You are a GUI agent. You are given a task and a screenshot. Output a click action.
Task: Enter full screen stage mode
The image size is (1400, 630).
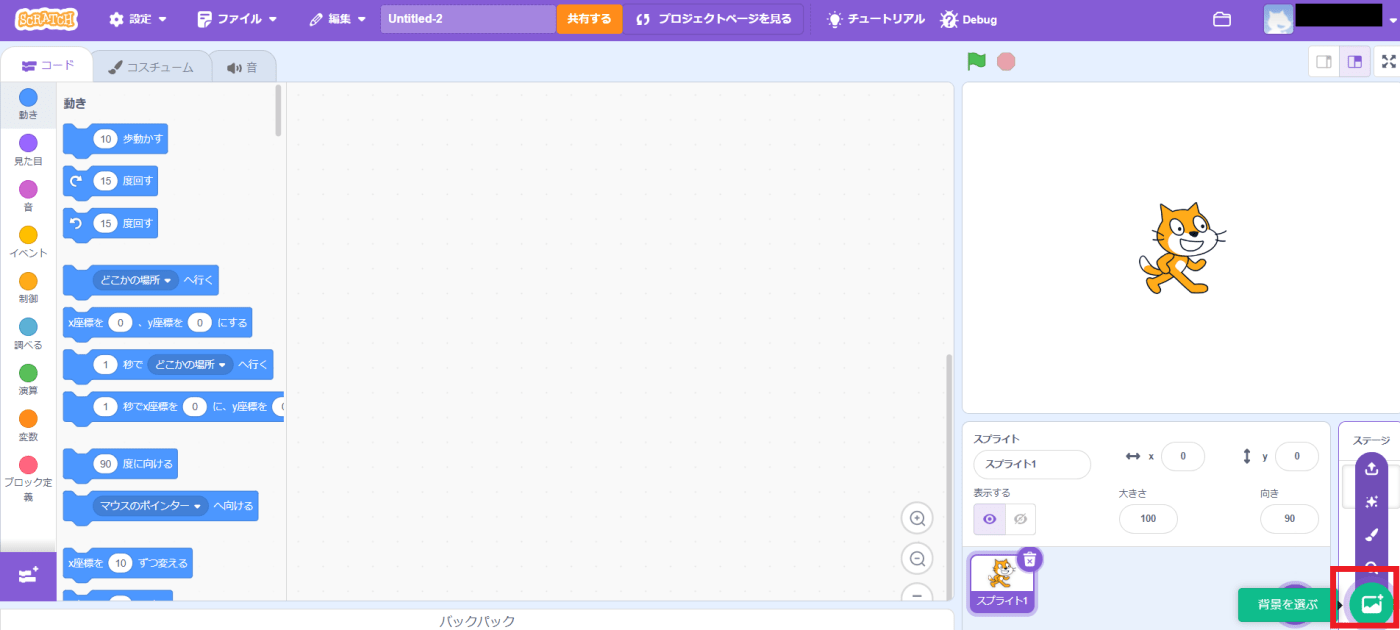pos(1388,62)
